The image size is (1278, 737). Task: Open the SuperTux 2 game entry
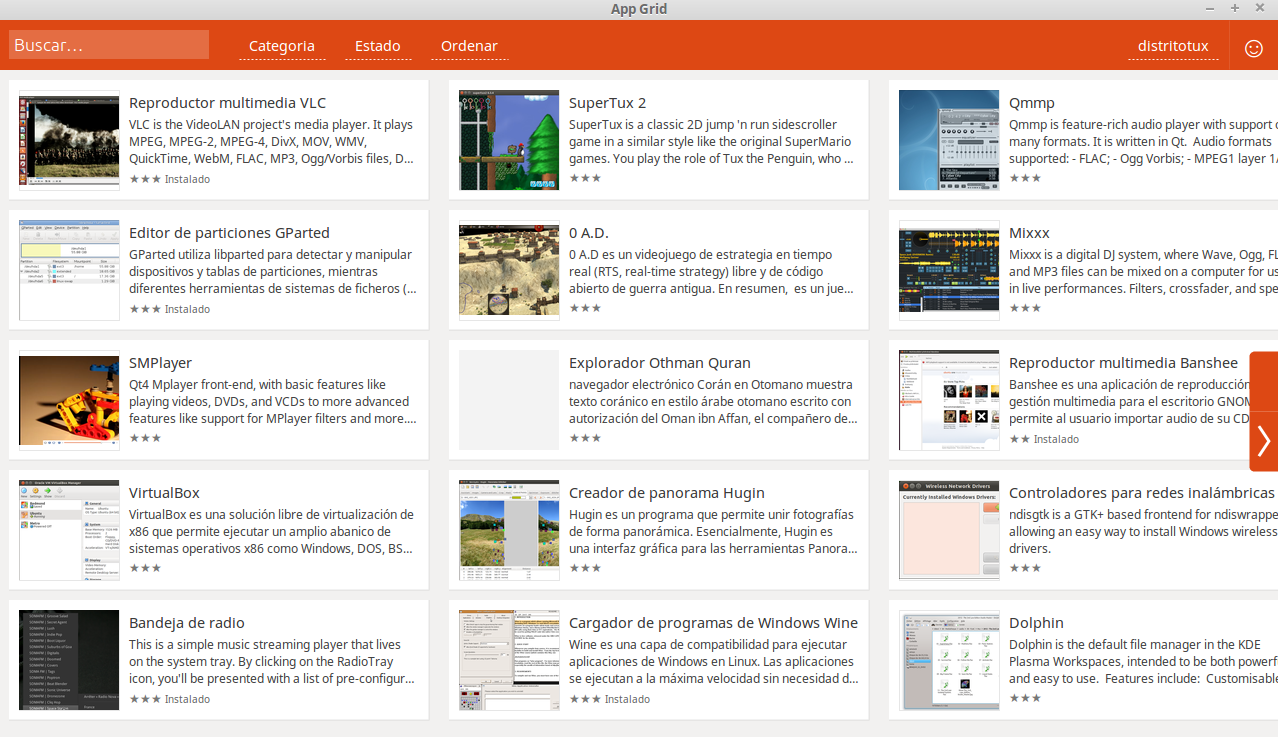(607, 102)
